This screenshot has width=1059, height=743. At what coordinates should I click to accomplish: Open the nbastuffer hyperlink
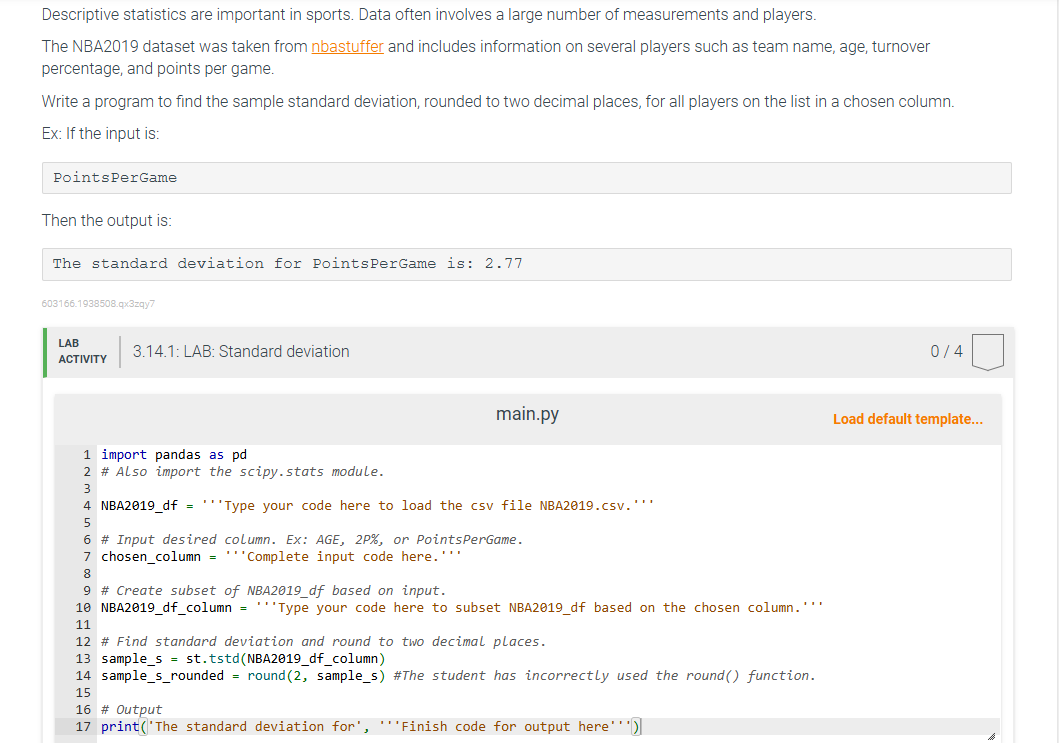click(347, 46)
